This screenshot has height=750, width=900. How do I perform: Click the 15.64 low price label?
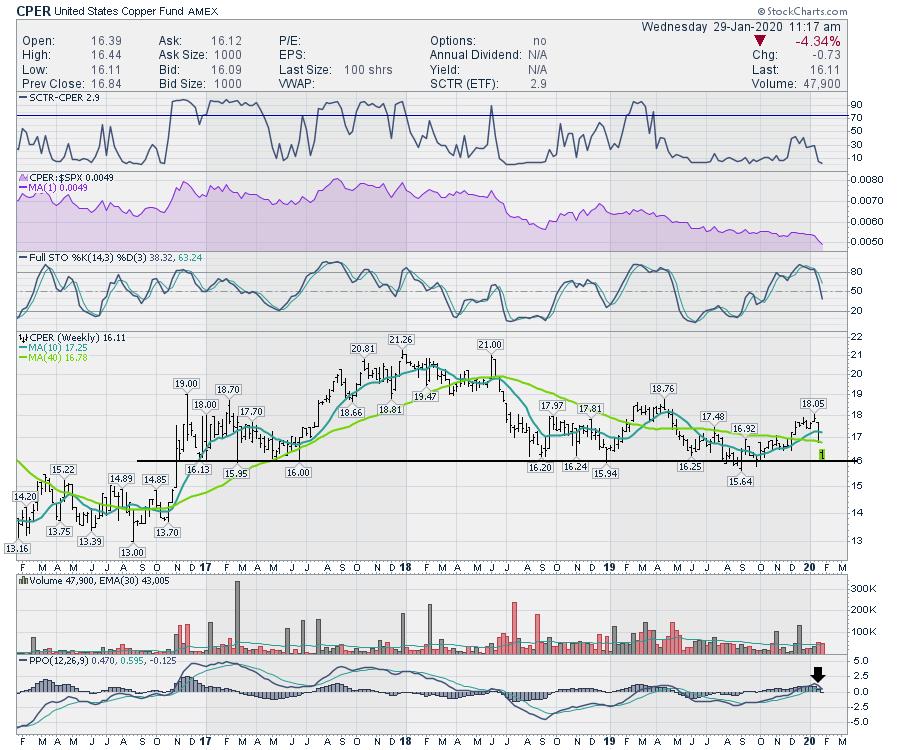pos(741,481)
